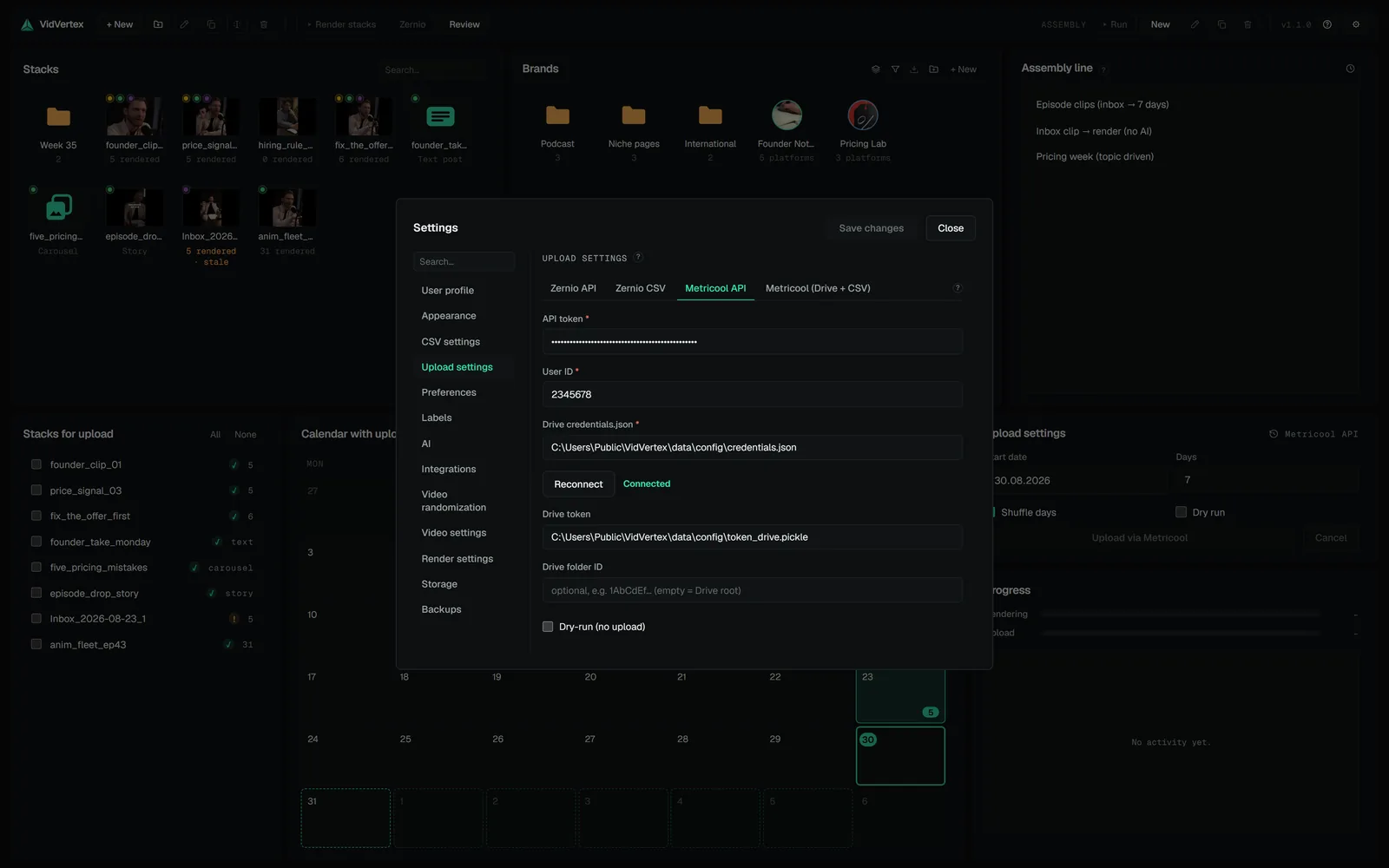This screenshot has height=868, width=1389.
Task: Click the rename text-cursor icon in the top-left toolbar
Action: coord(237,24)
